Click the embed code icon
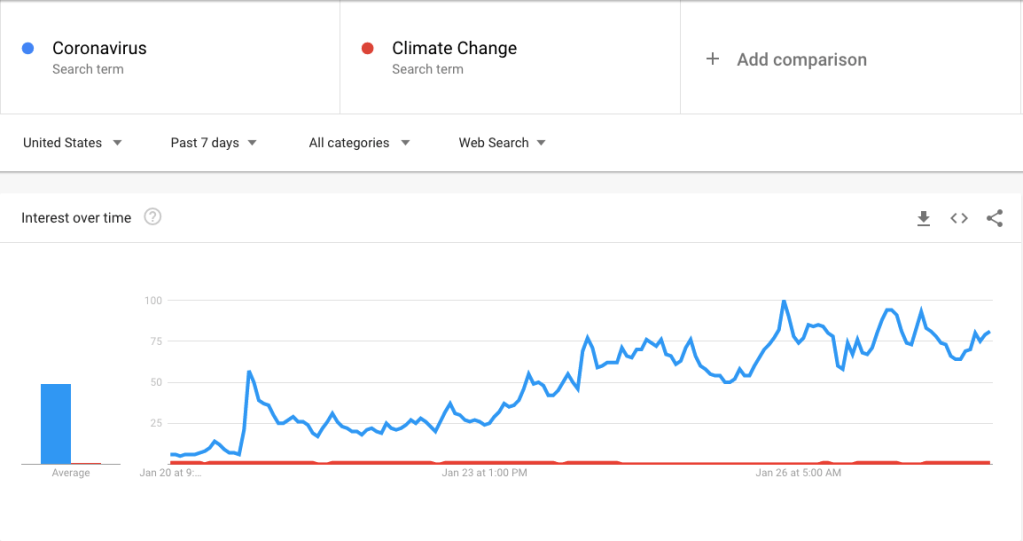Viewport: 1023px width, 541px height. [x=959, y=218]
